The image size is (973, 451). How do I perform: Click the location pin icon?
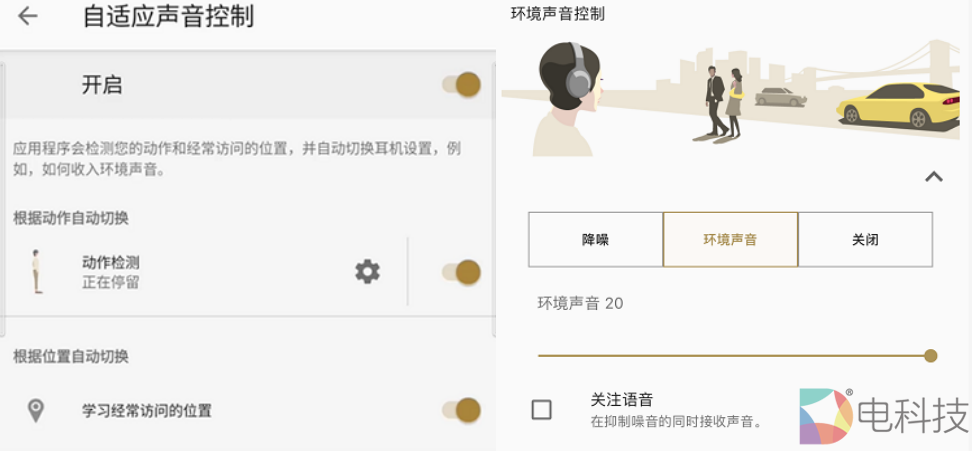click(x=36, y=410)
